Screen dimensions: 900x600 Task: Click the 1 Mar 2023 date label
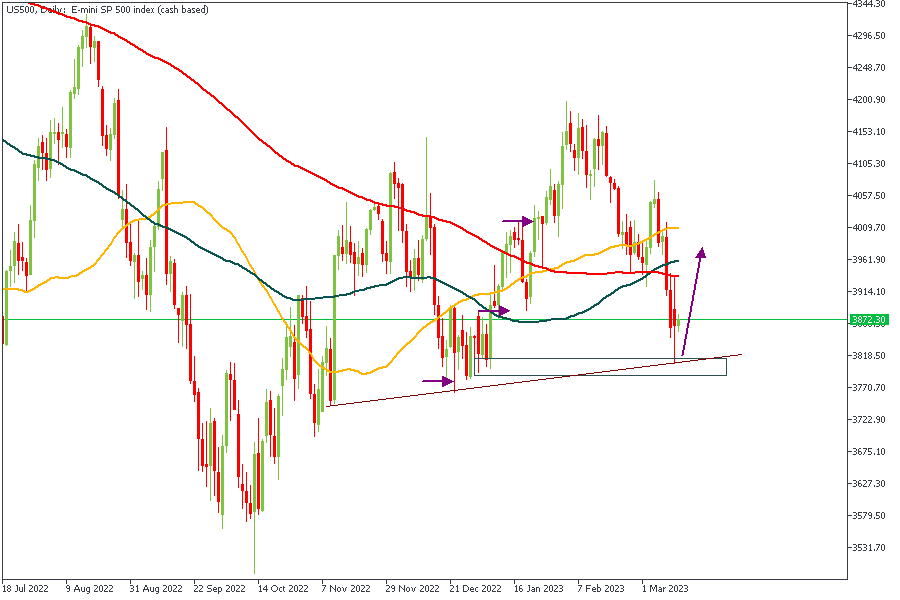pos(664,589)
